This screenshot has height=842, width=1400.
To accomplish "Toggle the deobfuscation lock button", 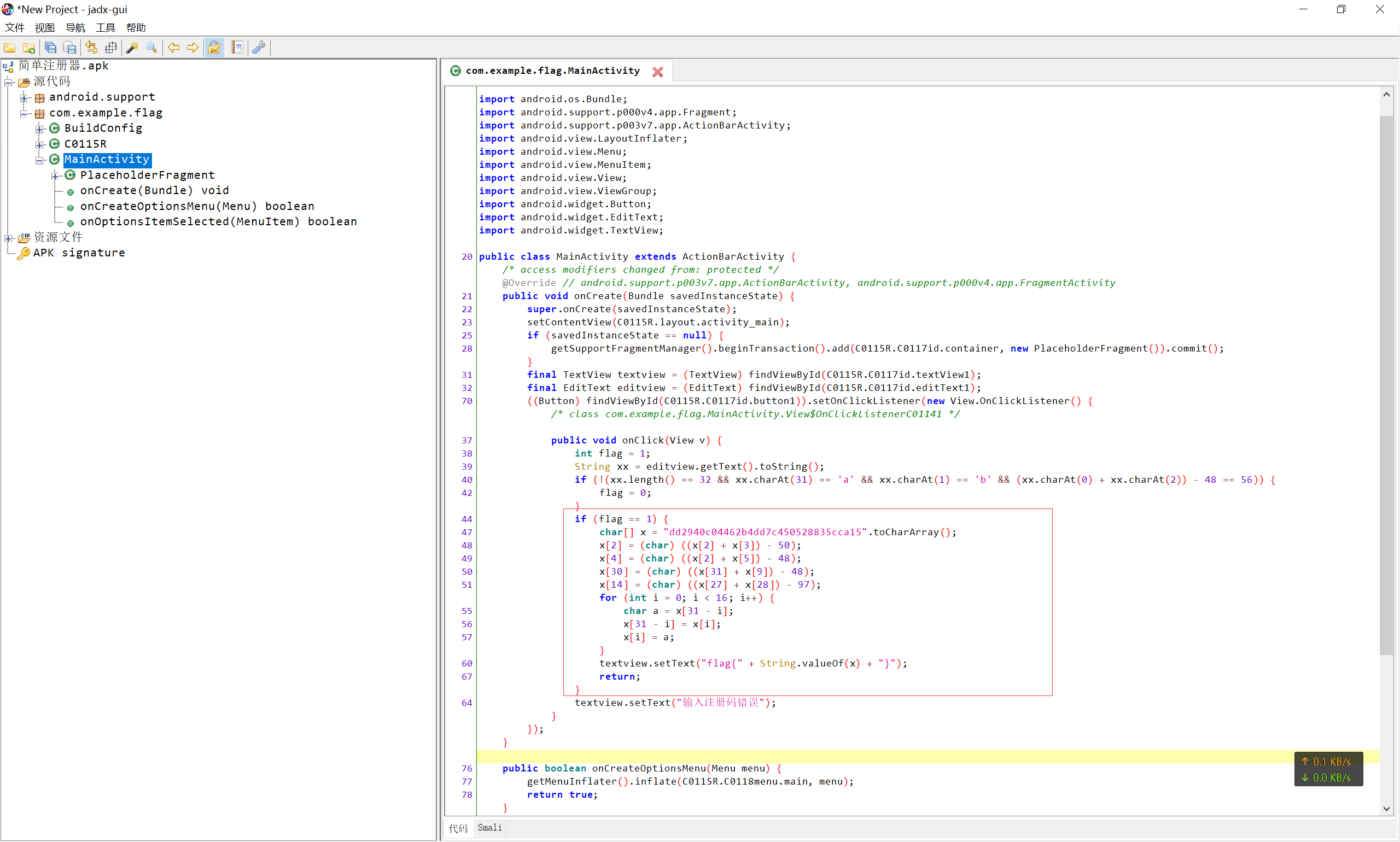I will (214, 48).
